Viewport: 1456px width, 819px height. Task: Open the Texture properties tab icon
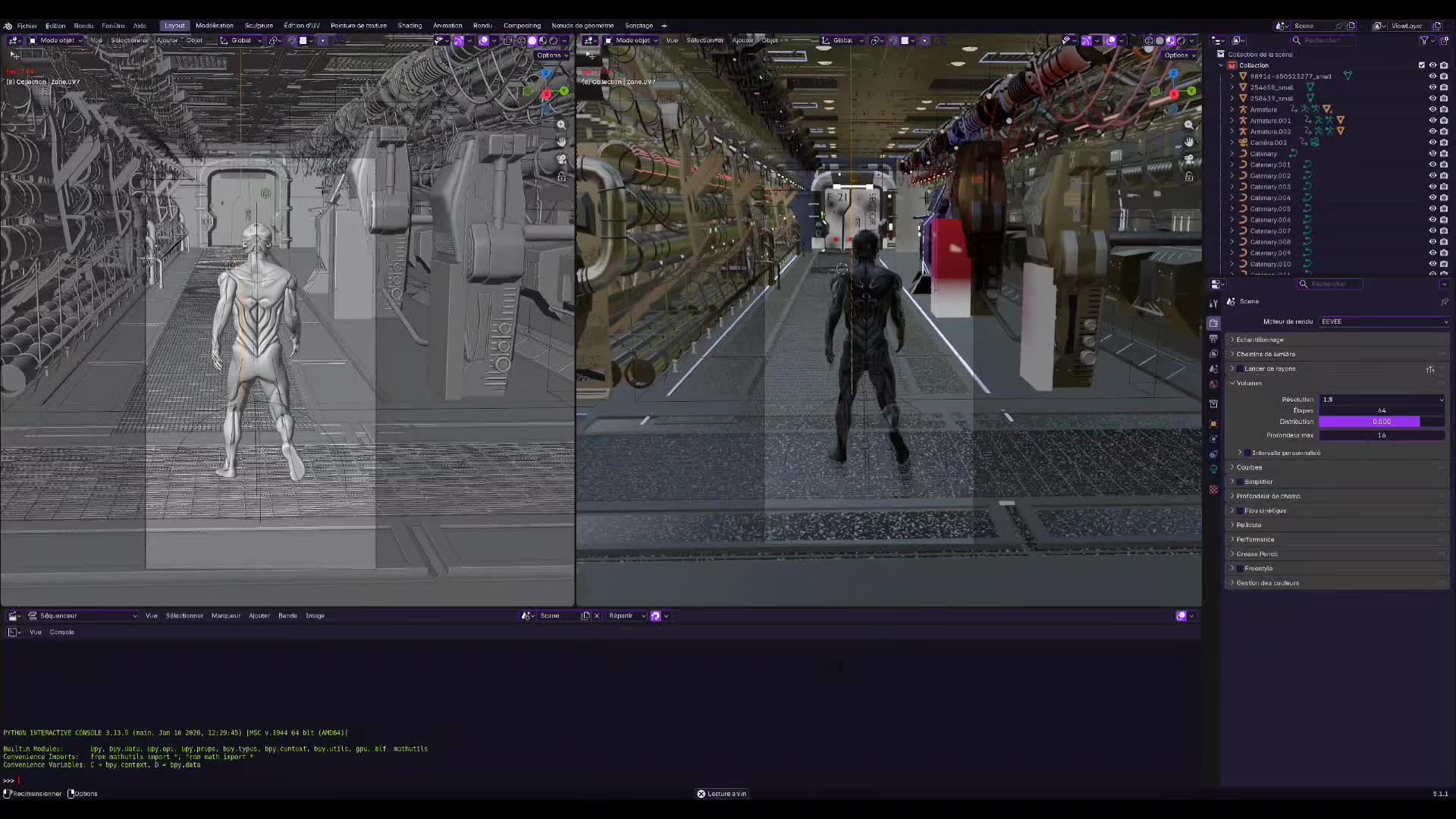[1213, 490]
